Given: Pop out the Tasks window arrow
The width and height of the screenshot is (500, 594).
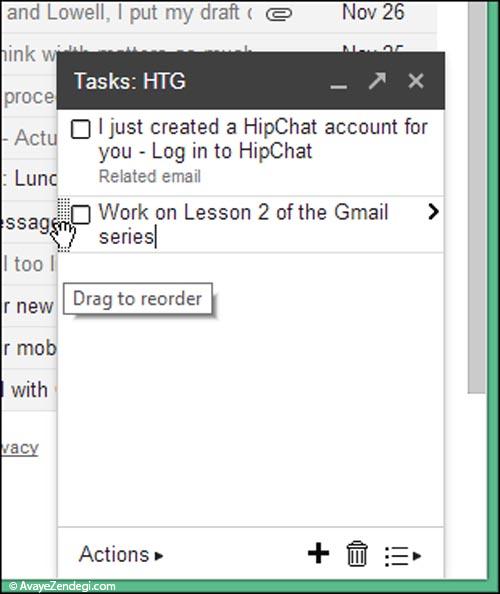Looking at the screenshot, I should 377,81.
